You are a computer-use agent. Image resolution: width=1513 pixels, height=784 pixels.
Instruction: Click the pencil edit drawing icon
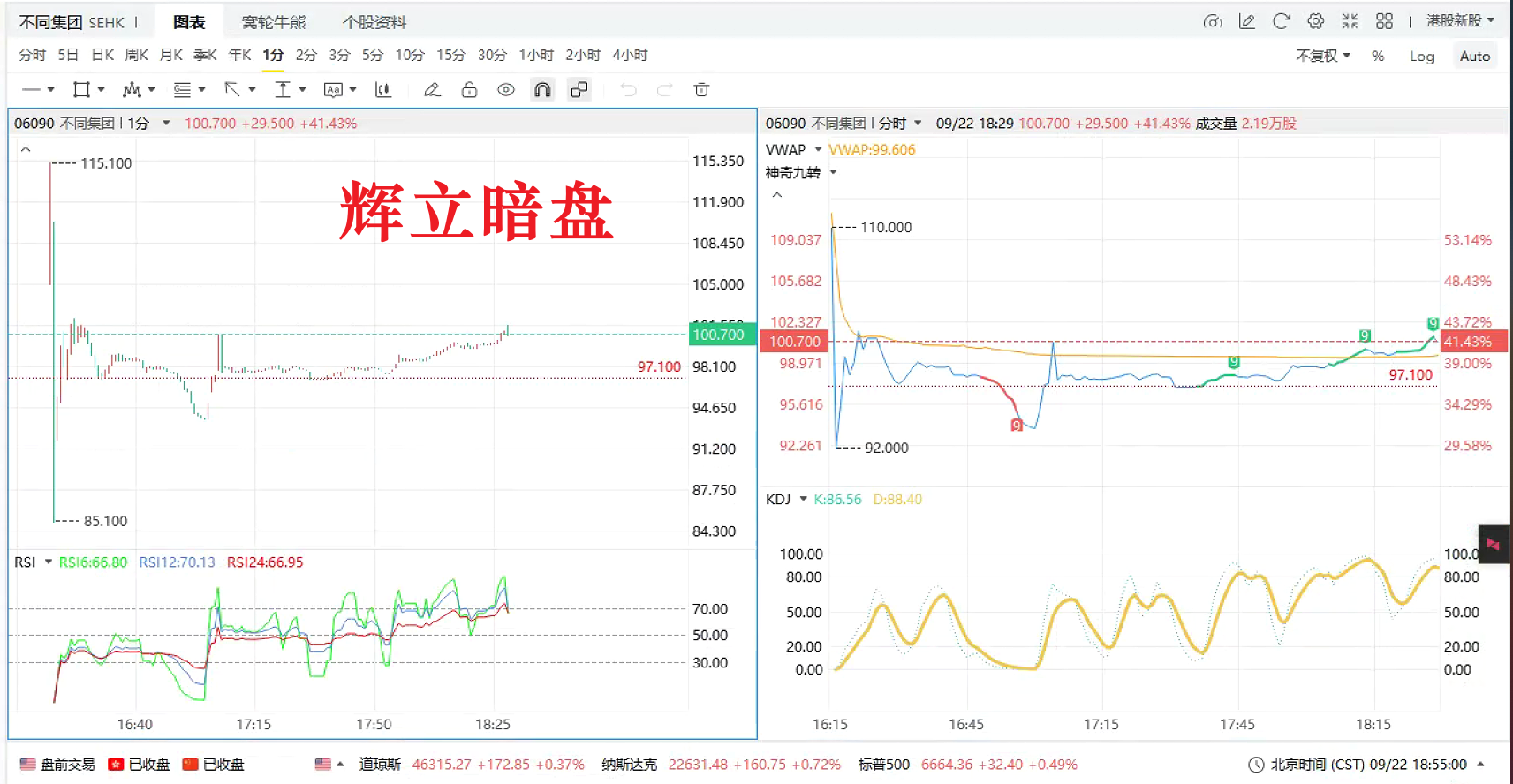pyautogui.click(x=432, y=90)
